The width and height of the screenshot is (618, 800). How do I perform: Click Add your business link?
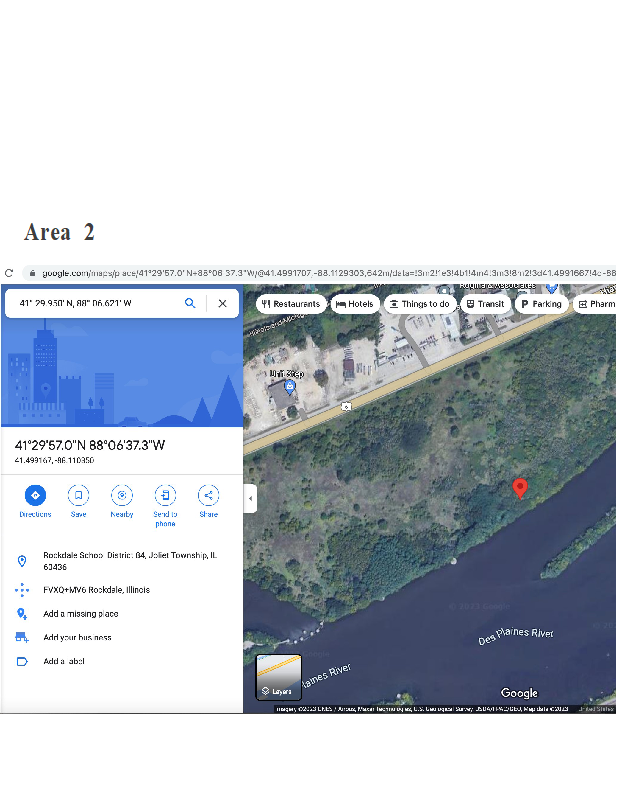pyautogui.click(x=77, y=637)
